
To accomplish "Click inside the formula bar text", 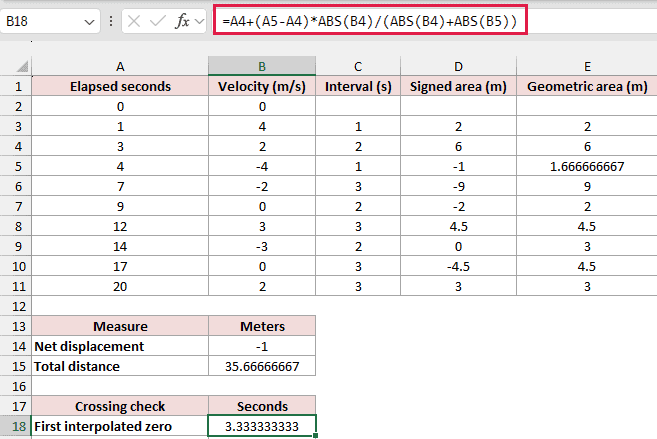I will point(370,21).
